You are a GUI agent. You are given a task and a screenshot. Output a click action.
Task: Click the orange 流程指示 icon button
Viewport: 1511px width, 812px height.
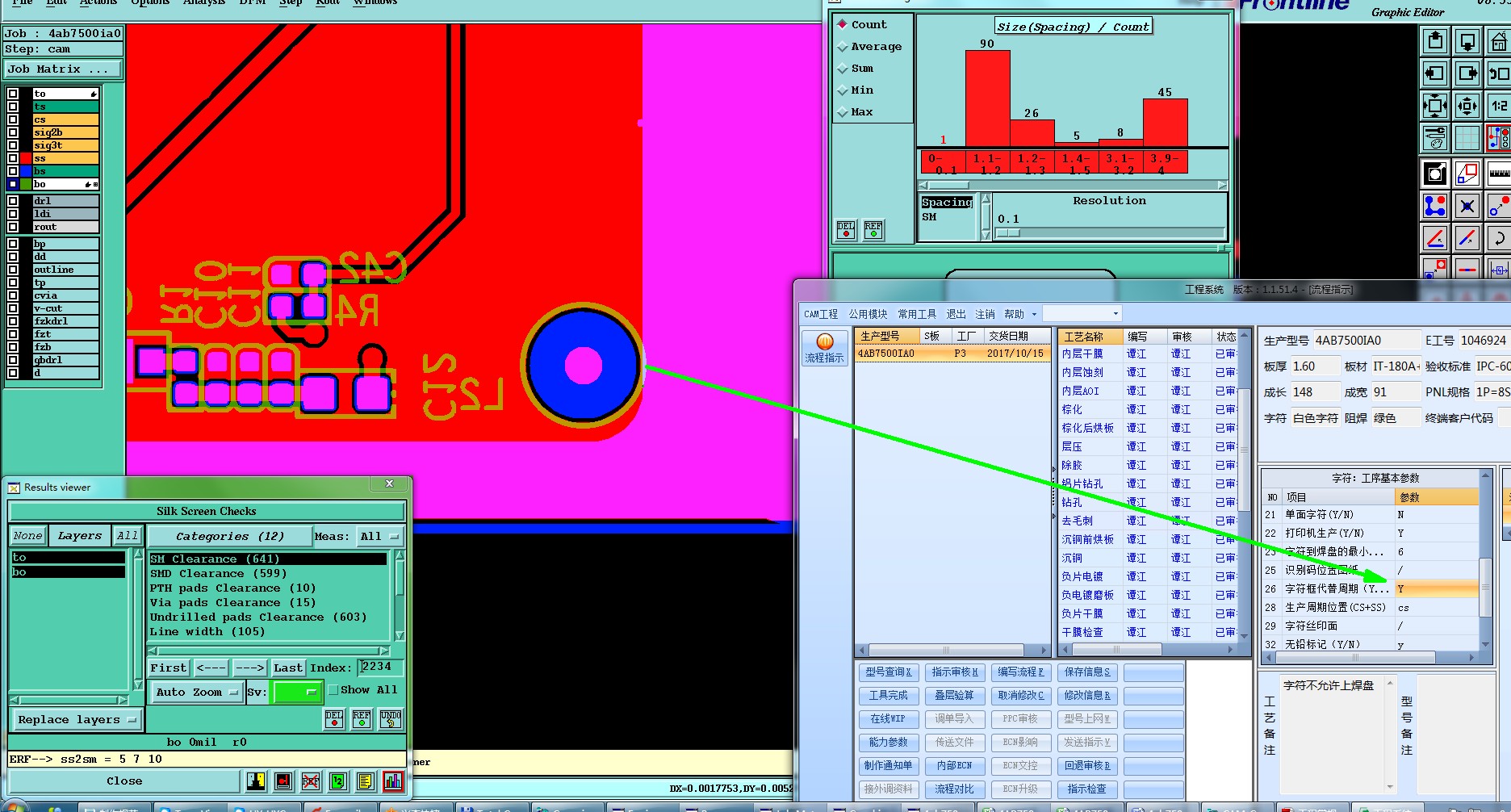pyautogui.click(x=824, y=348)
